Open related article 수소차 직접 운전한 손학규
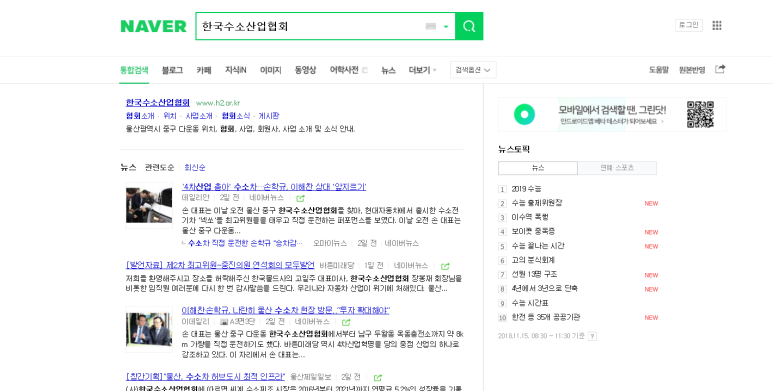 (245, 243)
